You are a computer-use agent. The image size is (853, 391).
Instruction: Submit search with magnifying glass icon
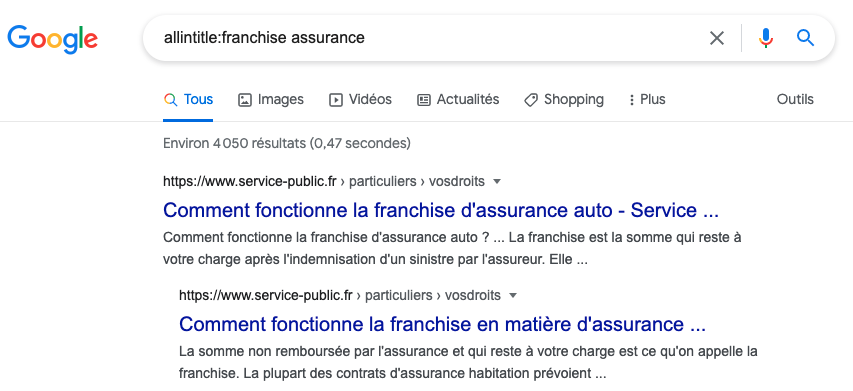pos(805,38)
